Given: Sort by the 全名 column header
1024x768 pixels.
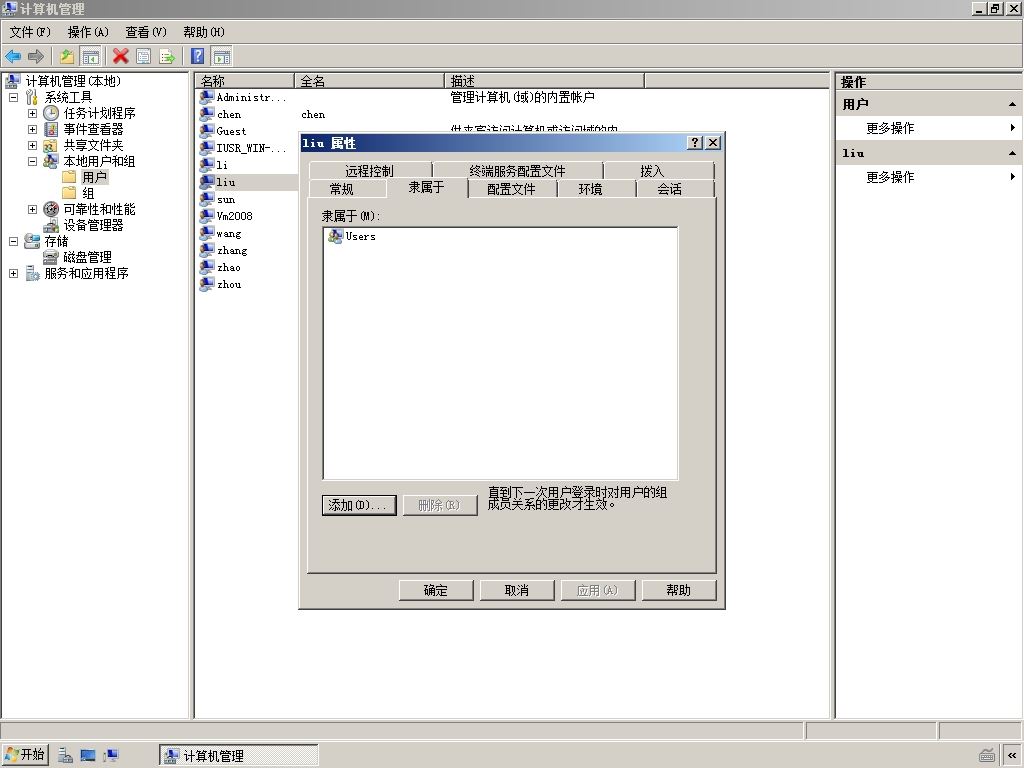Looking at the screenshot, I should pos(370,81).
